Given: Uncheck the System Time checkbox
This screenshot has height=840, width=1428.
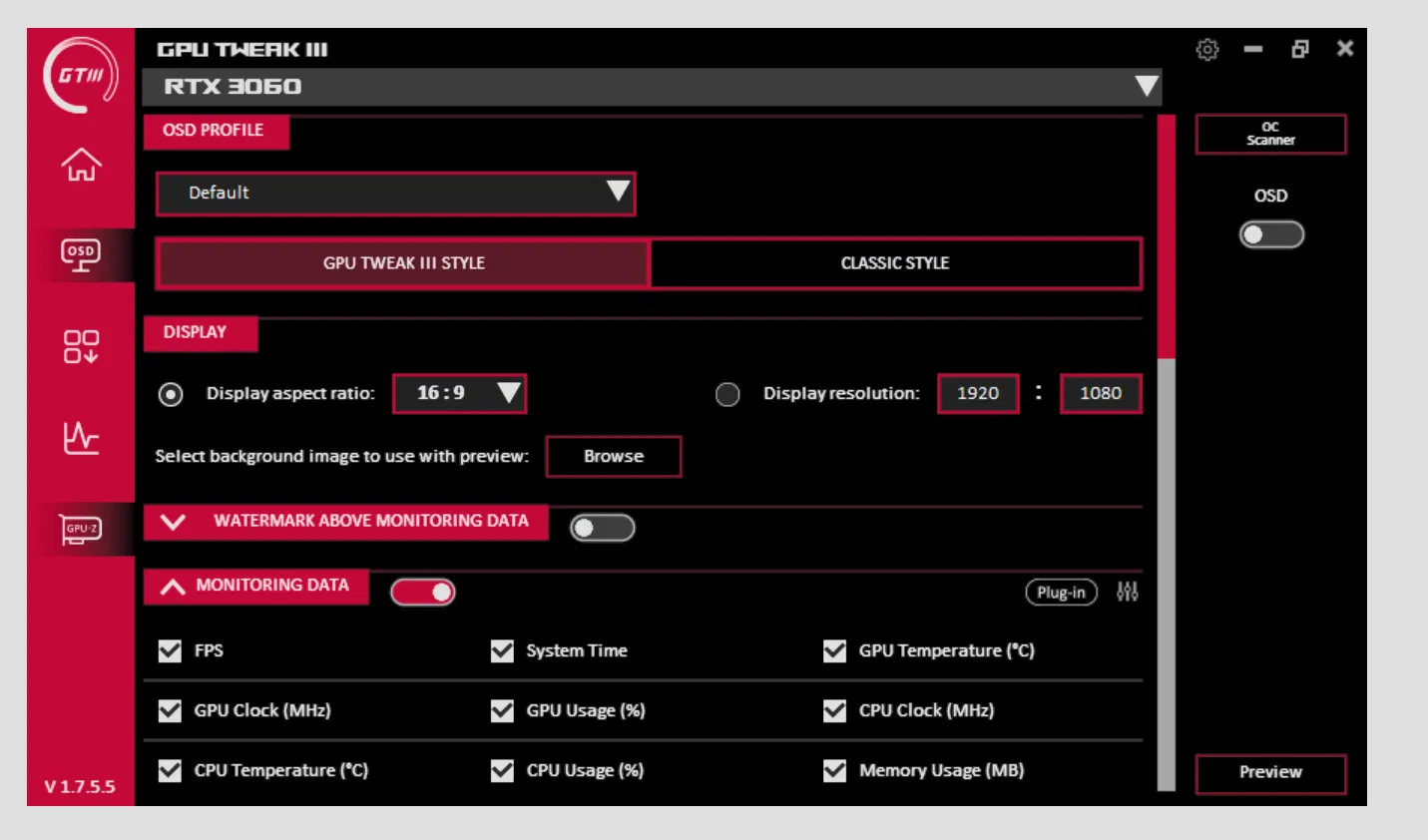Looking at the screenshot, I should (x=502, y=651).
